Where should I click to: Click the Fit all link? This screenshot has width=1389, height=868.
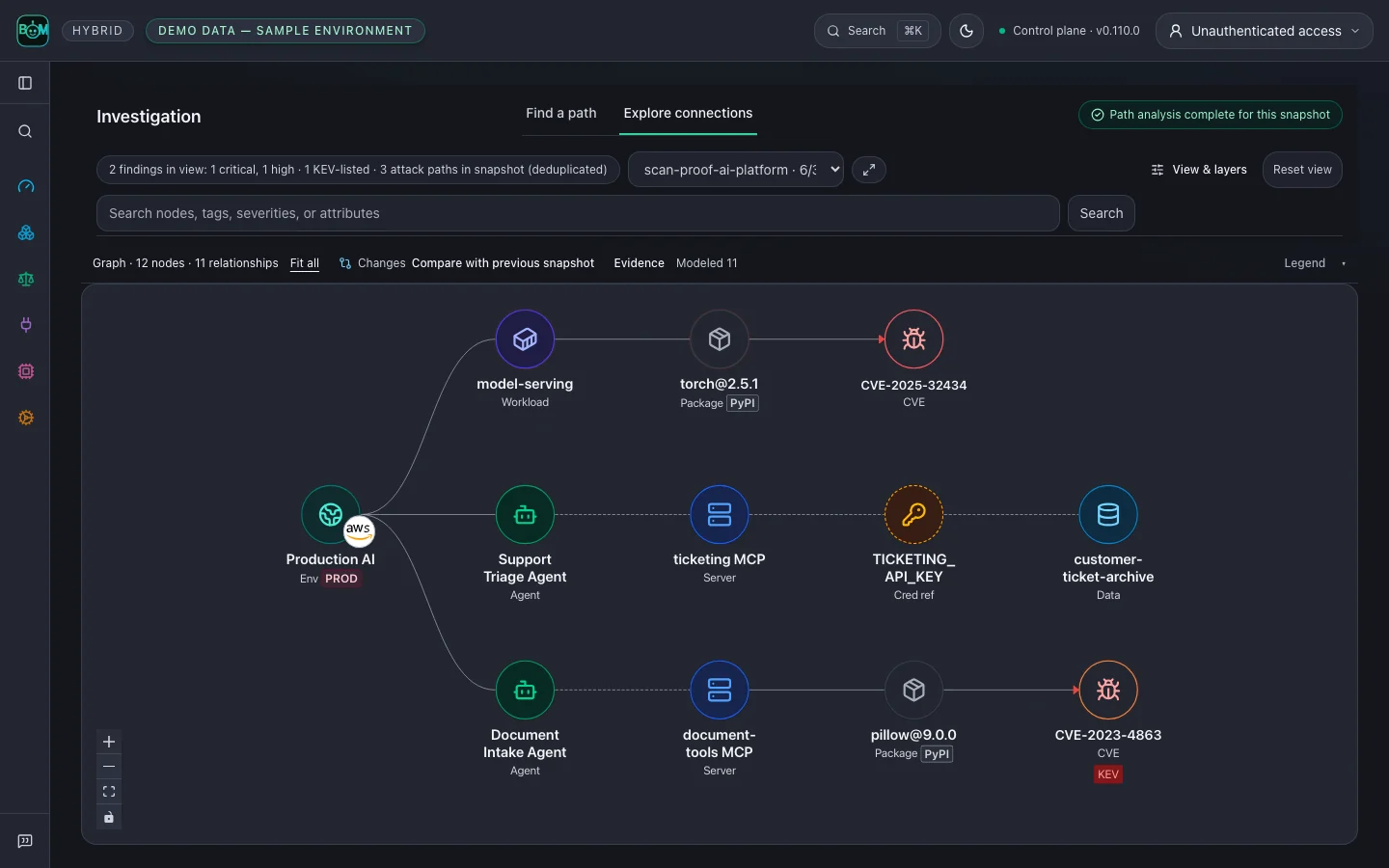[305, 263]
